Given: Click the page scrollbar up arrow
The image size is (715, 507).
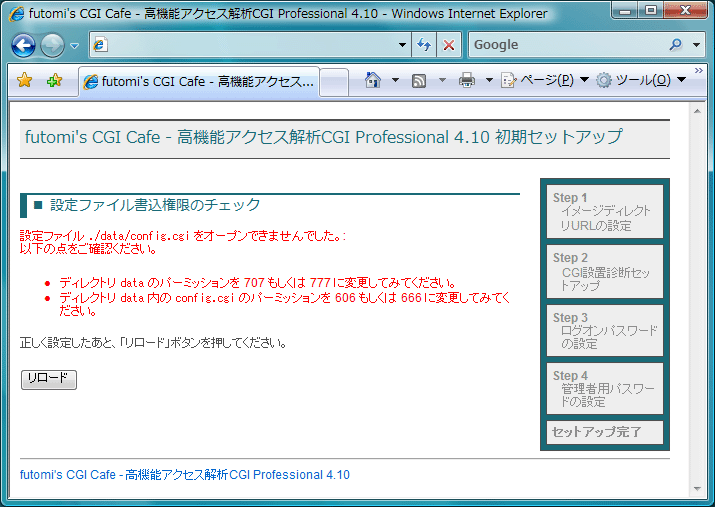Looking at the screenshot, I should pyautogui.click(x=697, y=111).
